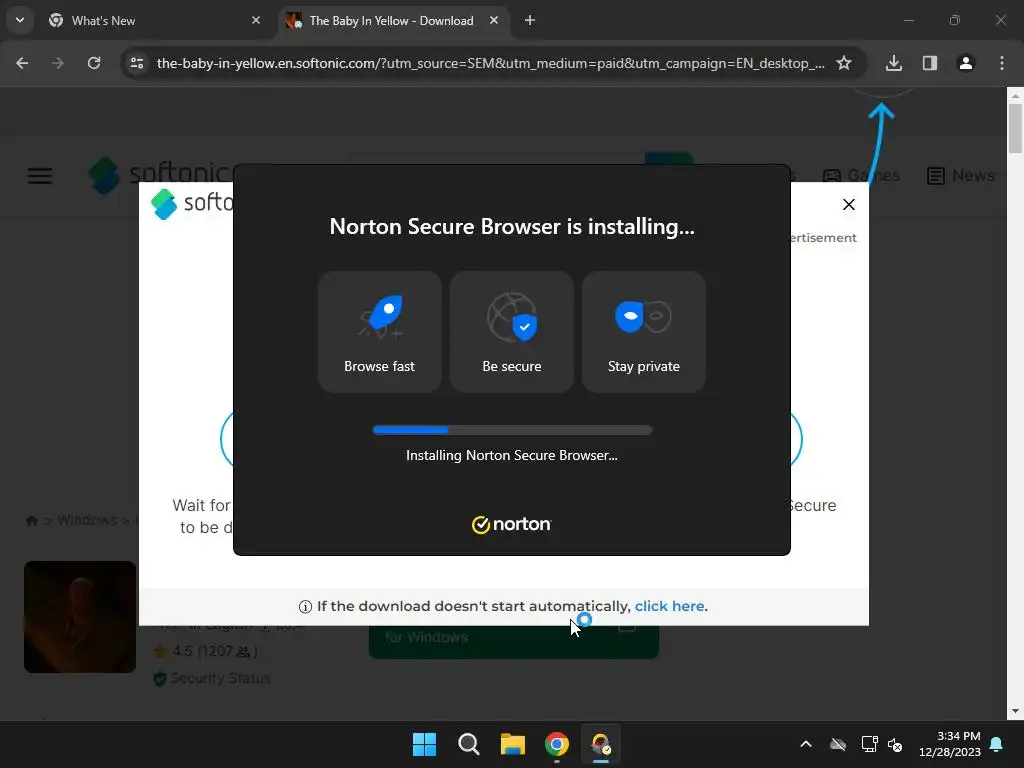1024x768 pixels.
Task: Click the green download for Windows button
Action: click(x=513, y=641)
